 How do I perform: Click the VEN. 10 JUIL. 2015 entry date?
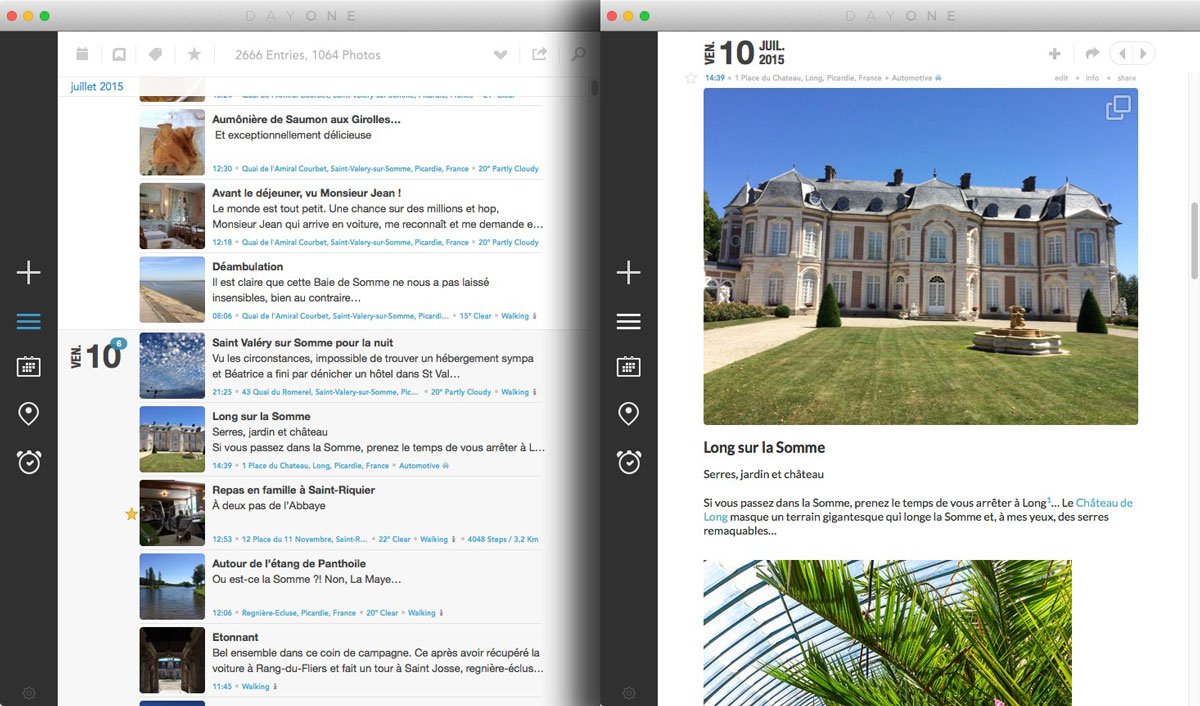(x=745, y=52)
